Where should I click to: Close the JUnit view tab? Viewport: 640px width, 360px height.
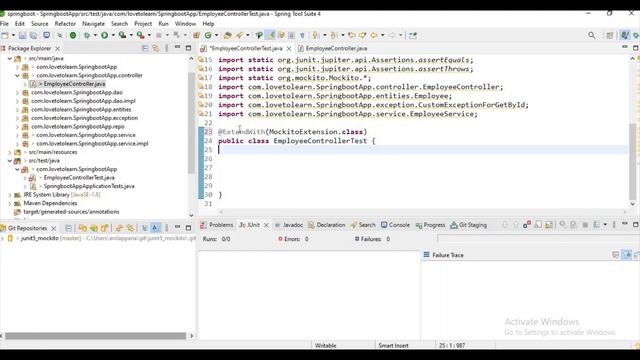tap(266, 225)
